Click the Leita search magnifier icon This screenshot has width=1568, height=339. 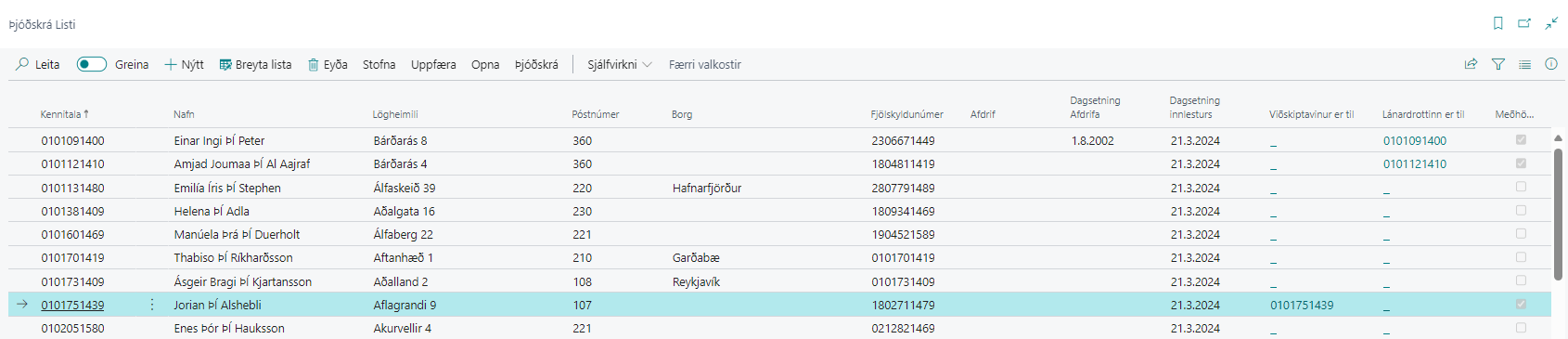click(x=22, y=64)
